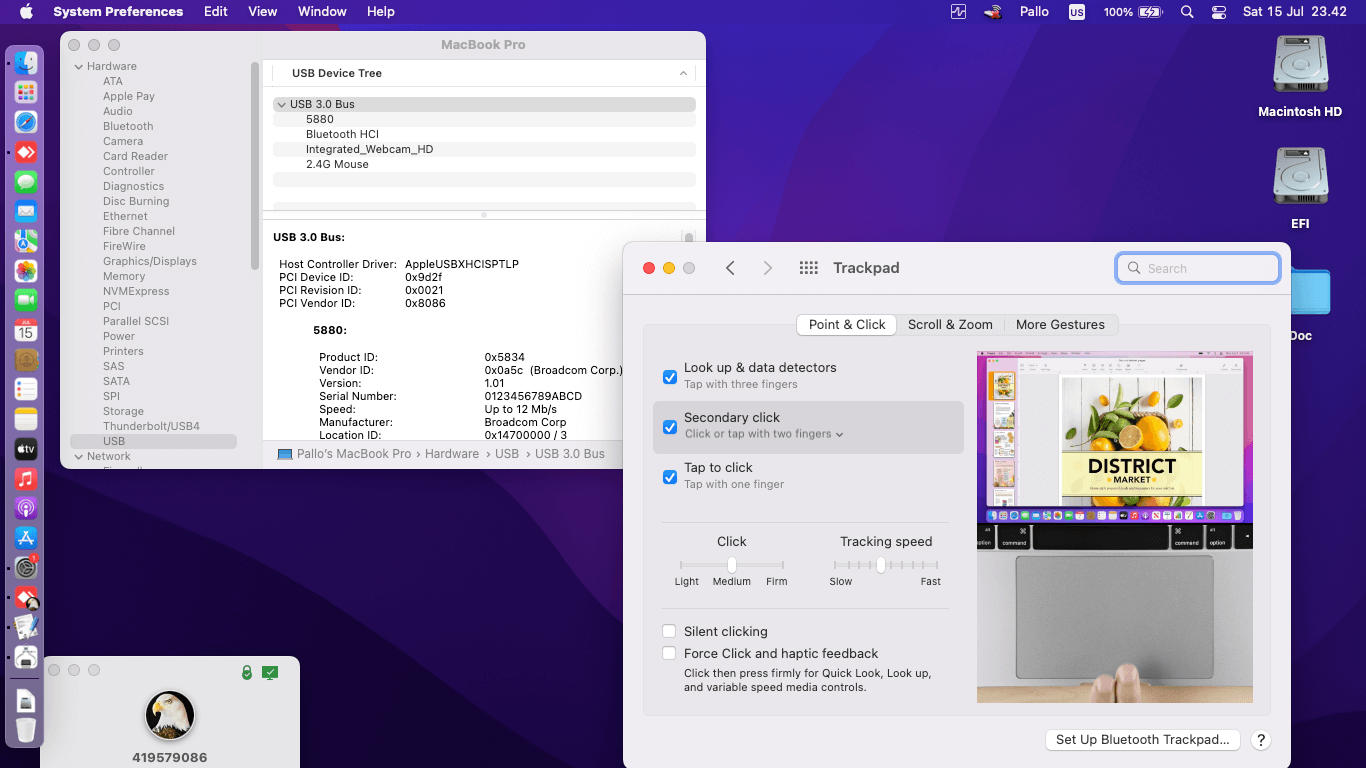Enable the Silent clicking checkbox

pos(669,631)
